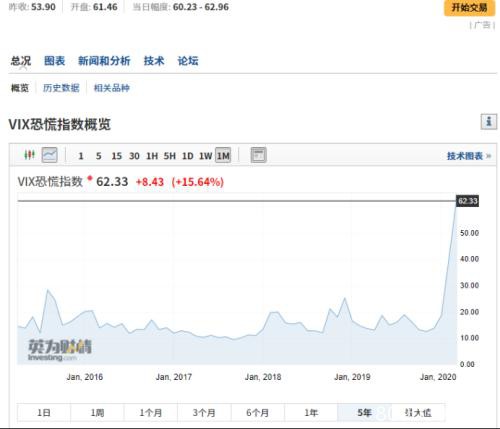Viewport: 500px width, 429px height.
Task: Click the 60.23 - 62.96 daily range
Action: (201, 7)
